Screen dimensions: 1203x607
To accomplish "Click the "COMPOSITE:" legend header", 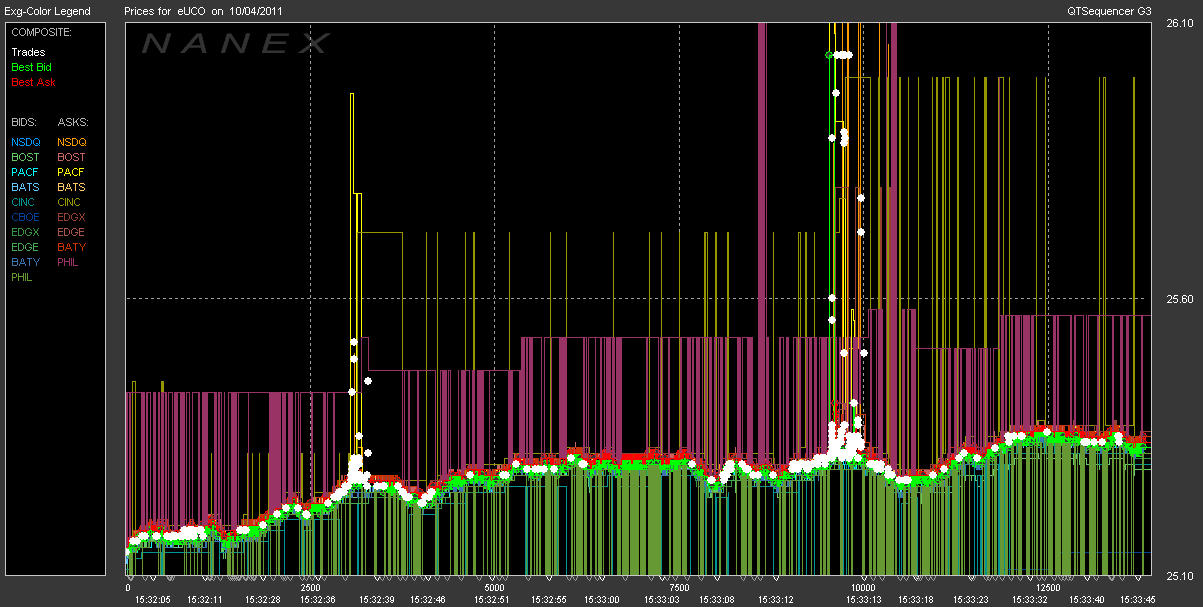I will tap(40, 32).
